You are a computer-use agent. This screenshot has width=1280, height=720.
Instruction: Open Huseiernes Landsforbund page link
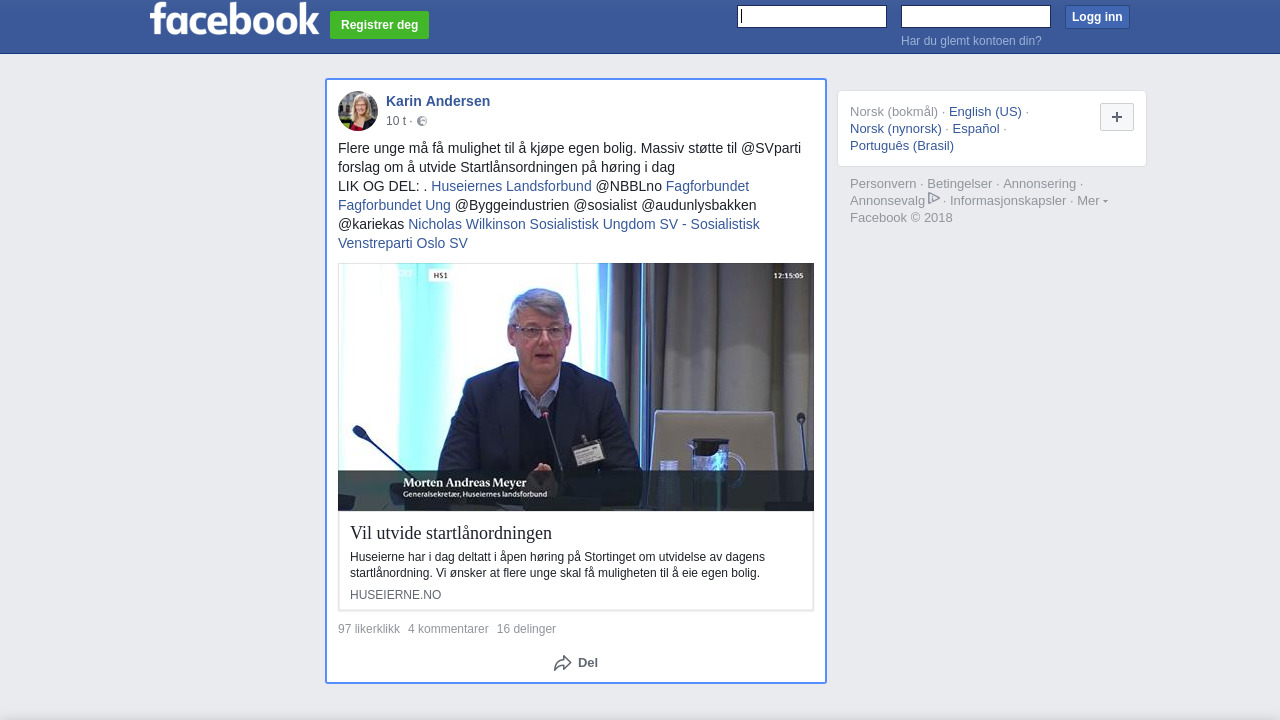(511, 186)
